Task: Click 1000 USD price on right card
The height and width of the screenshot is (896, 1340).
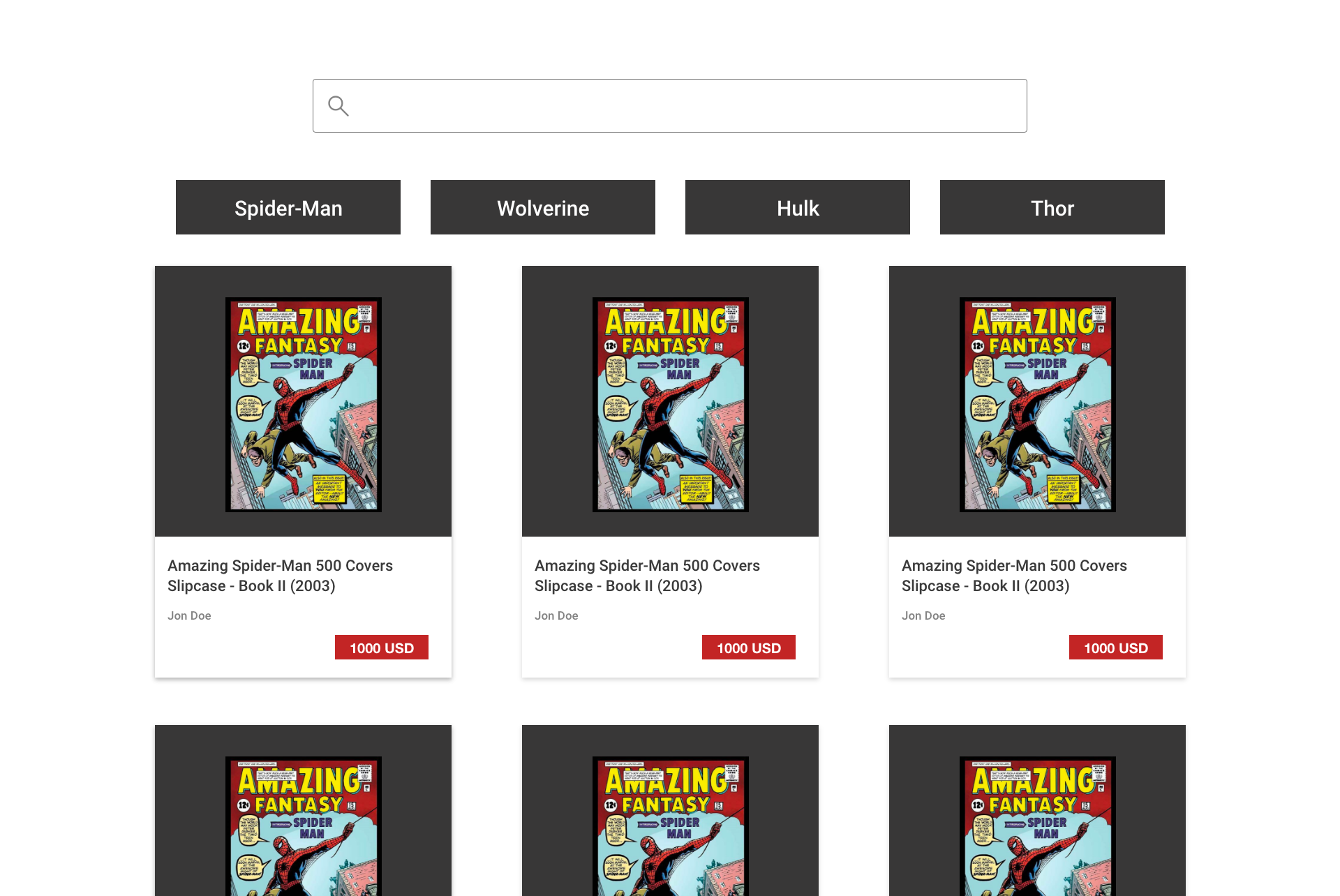Action: coord(1116,648)
